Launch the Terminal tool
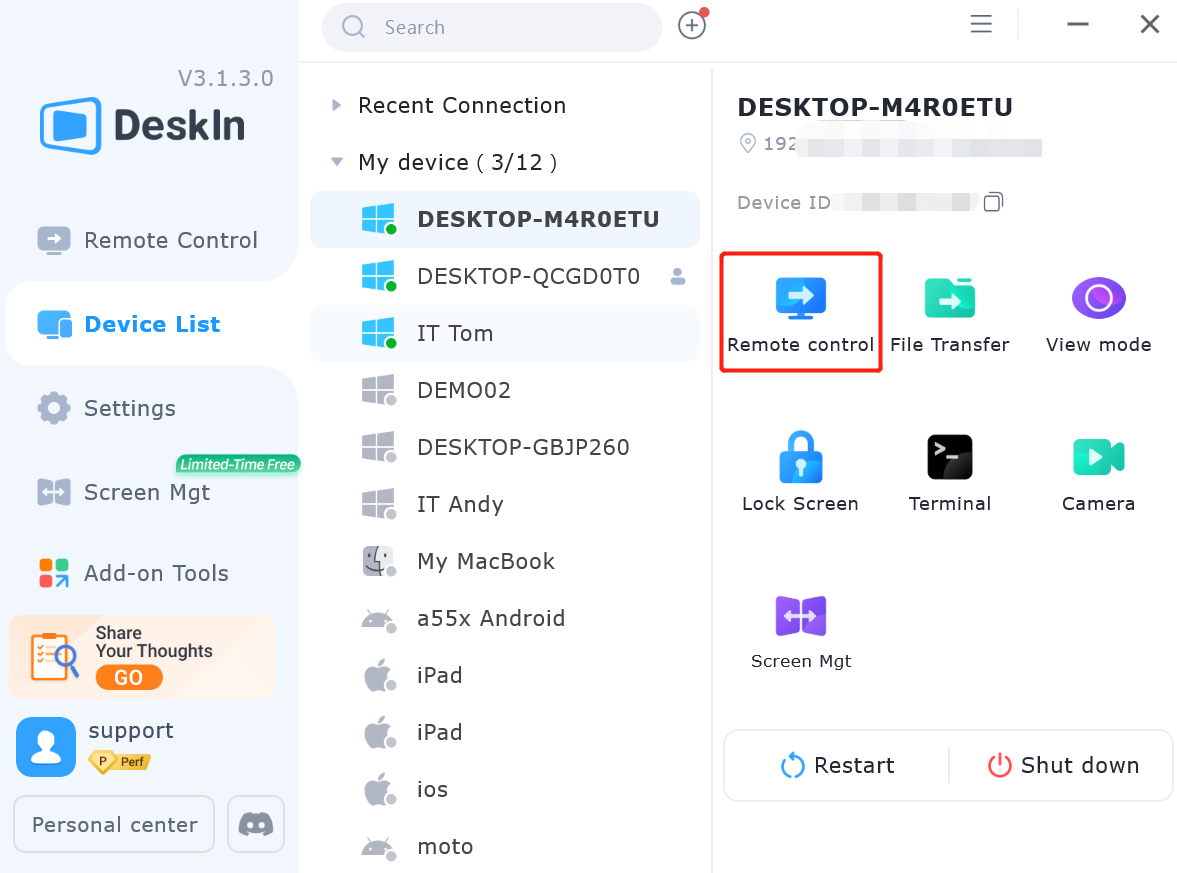This screenshot has width=1177, height=873. [x=949, y=470]
